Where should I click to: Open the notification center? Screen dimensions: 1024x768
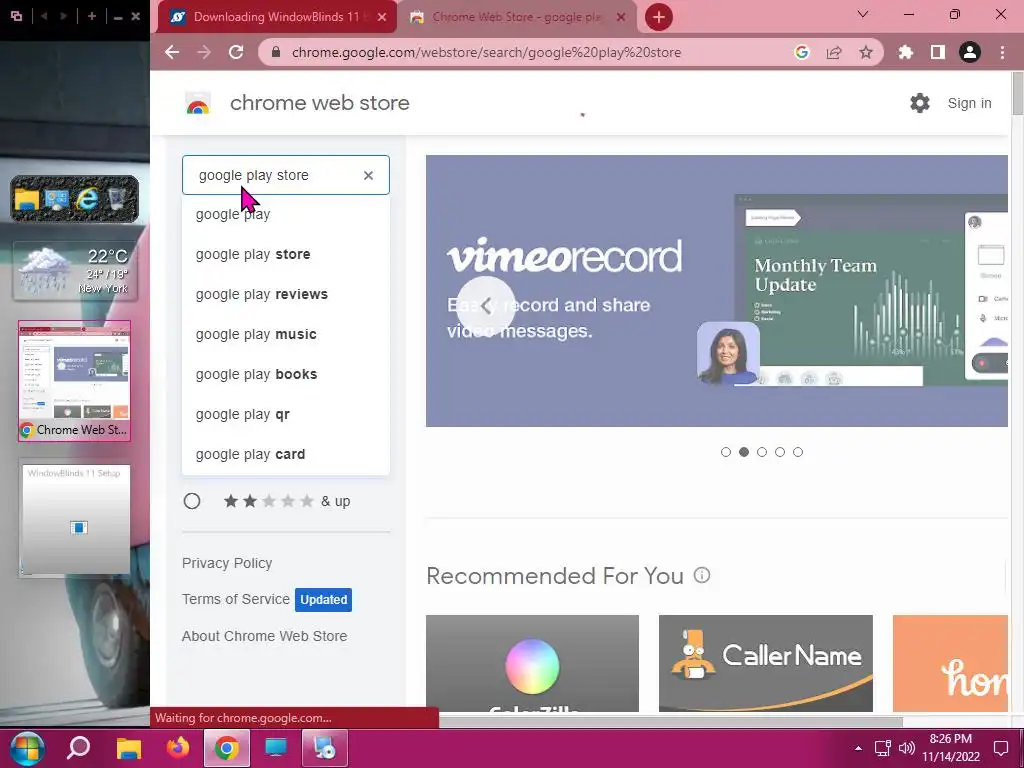[x=1000, y=748]
